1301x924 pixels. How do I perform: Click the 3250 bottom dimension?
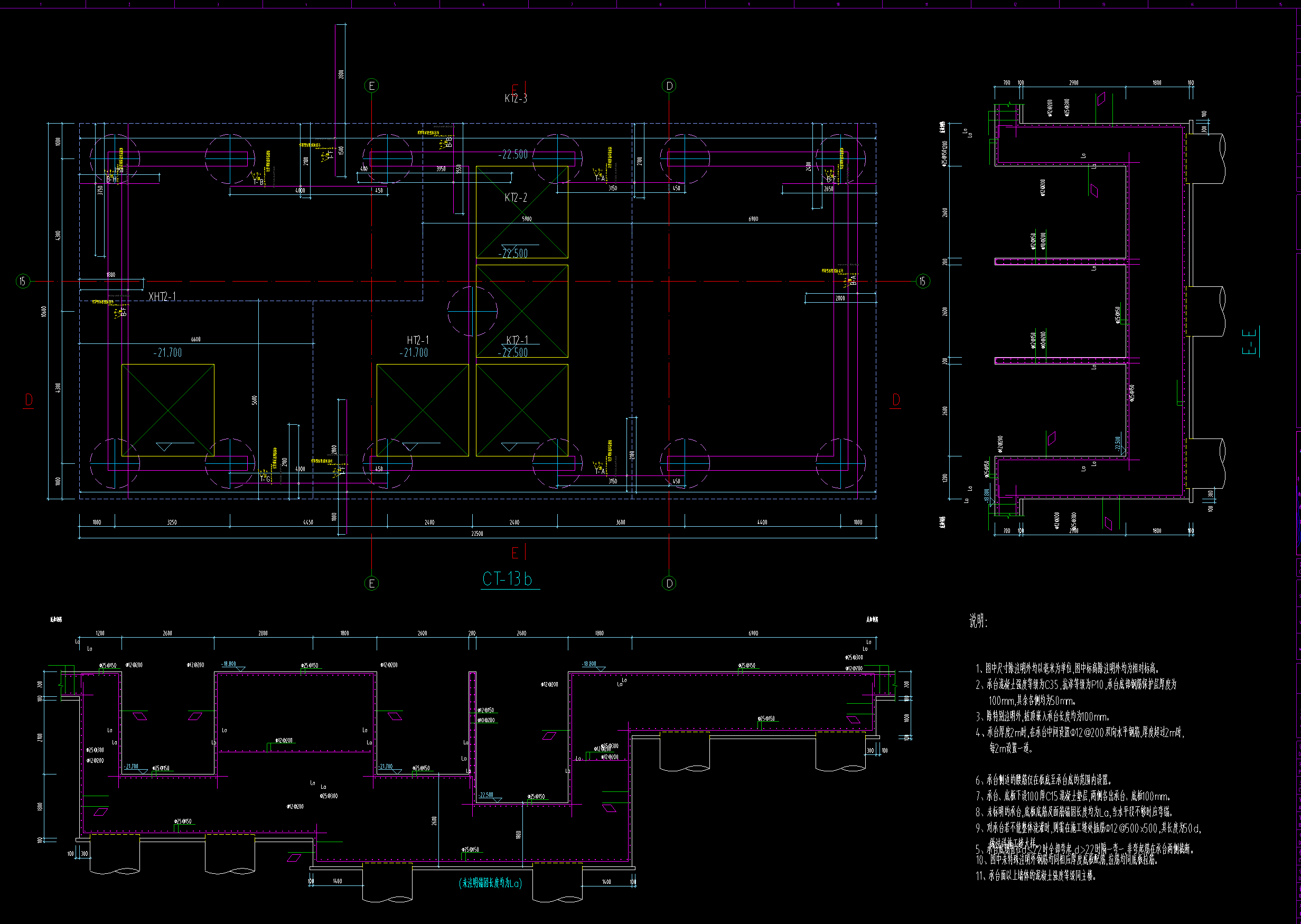pos(172,522)
